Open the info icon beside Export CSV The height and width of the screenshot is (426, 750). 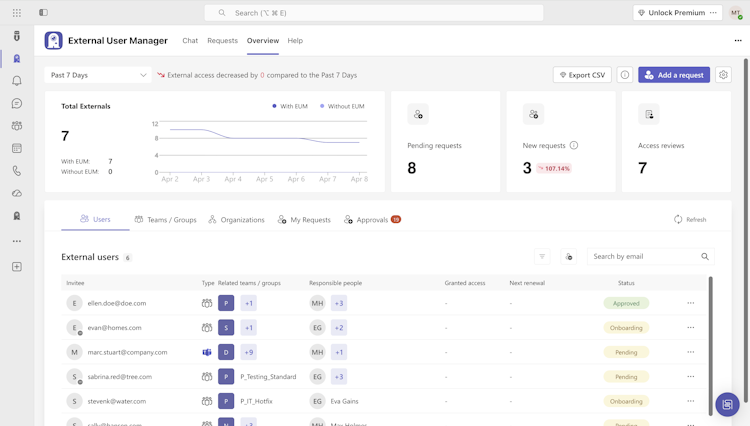pyautogui.click(x=625, y=75)
